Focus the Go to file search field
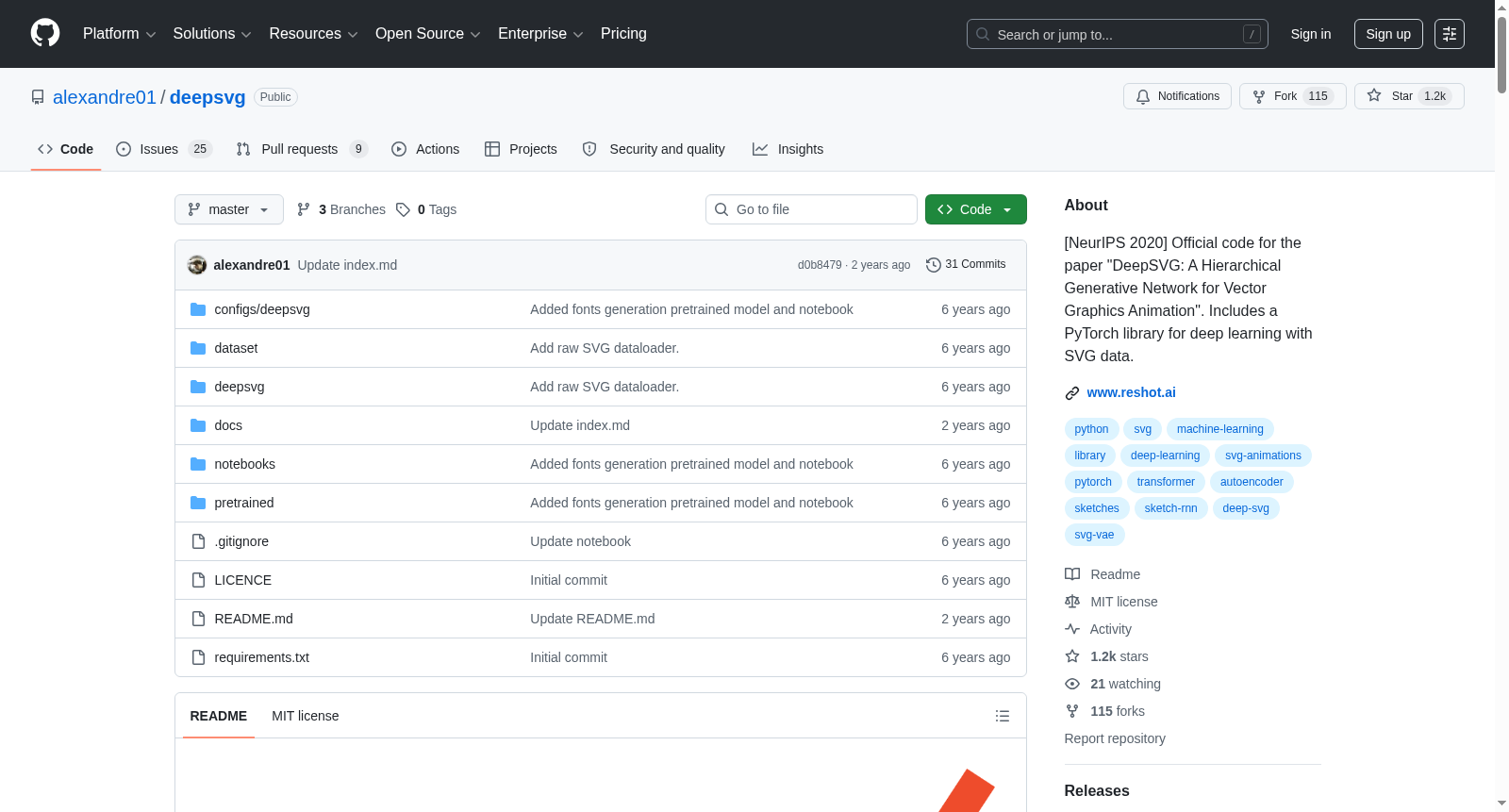 pos(811,209)
